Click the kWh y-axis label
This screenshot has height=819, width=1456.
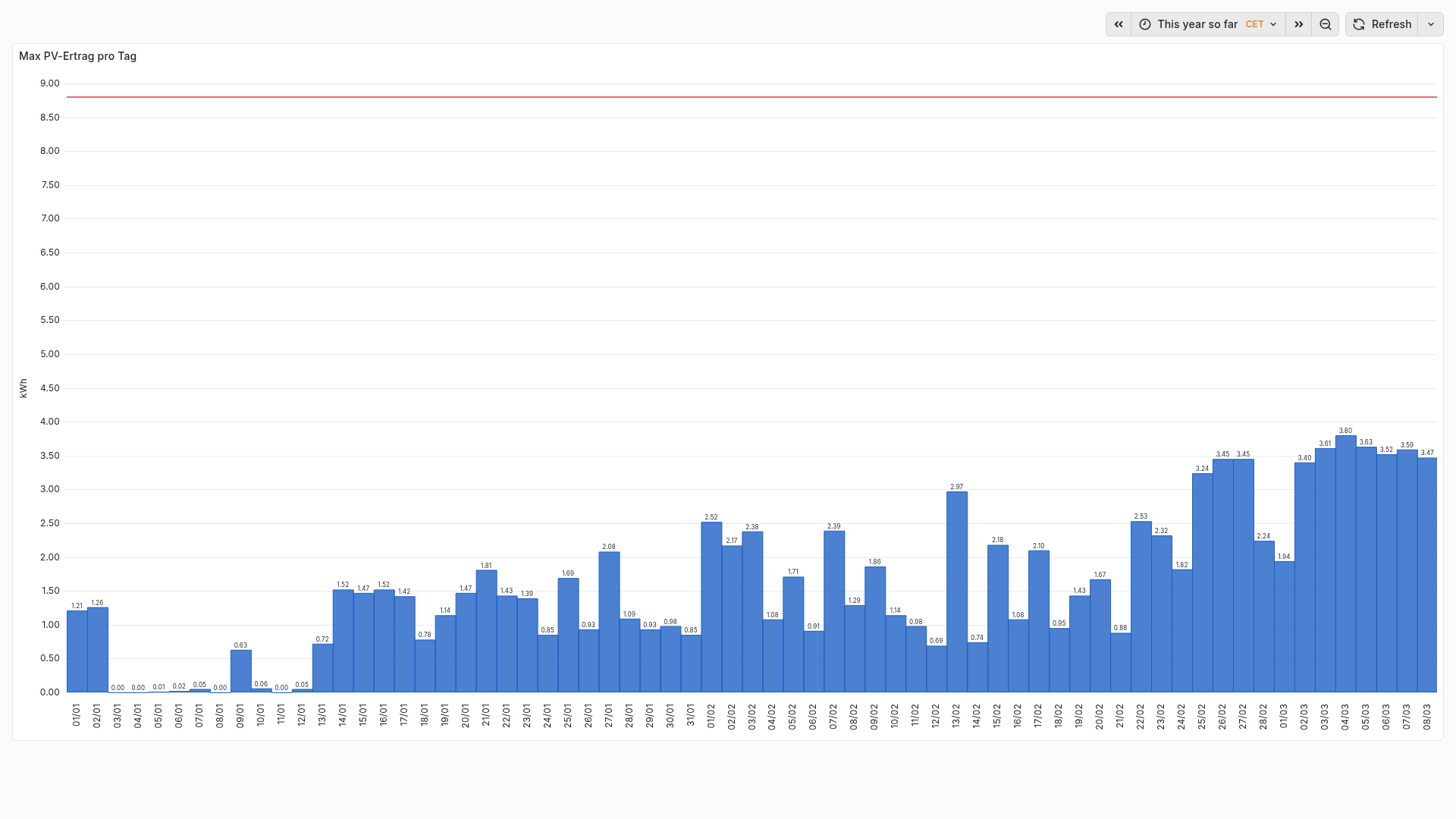click(x=24, y=388)
